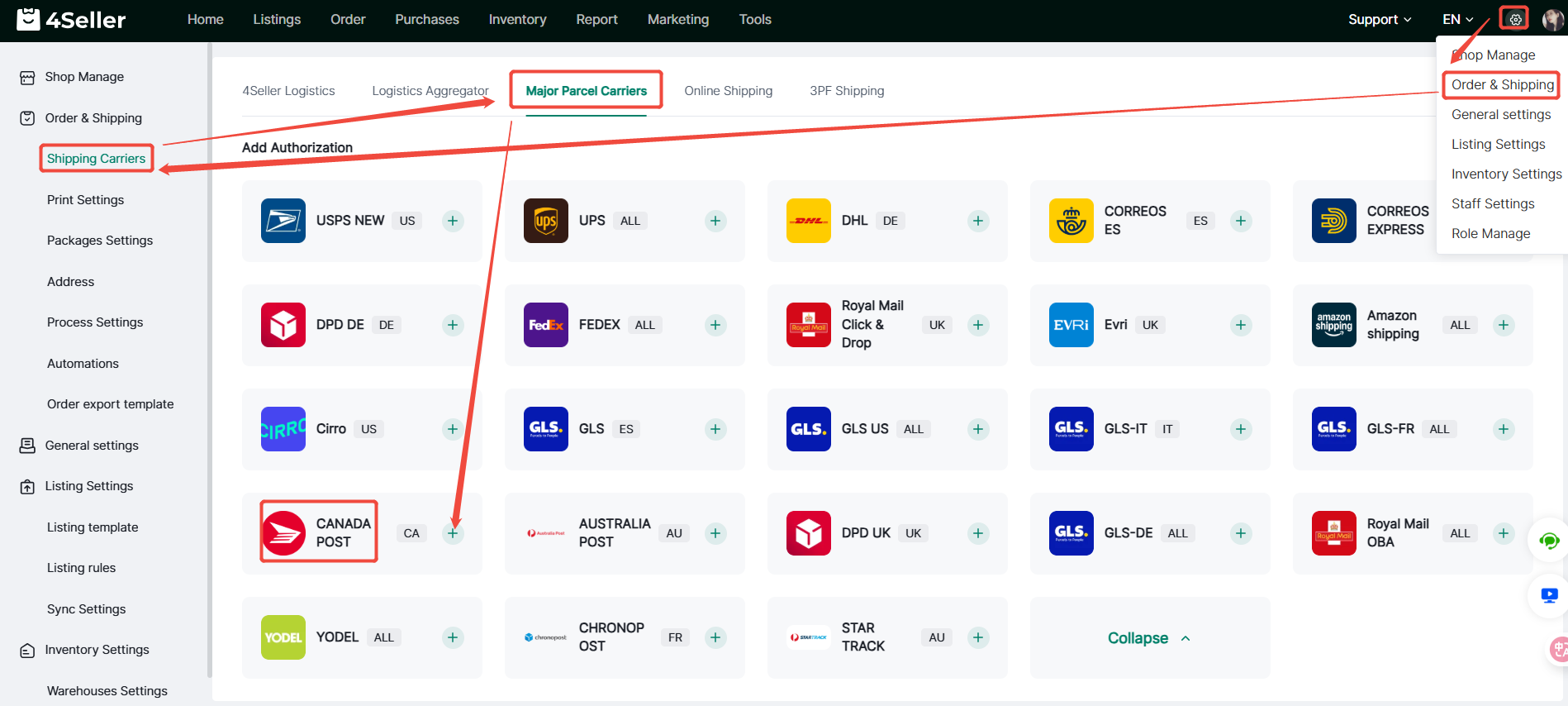Add Cirro authorization plus icon
Image resolution: width=1568 pixels, height=706 pixels.
pyautogui.click(x=453, y=429)
